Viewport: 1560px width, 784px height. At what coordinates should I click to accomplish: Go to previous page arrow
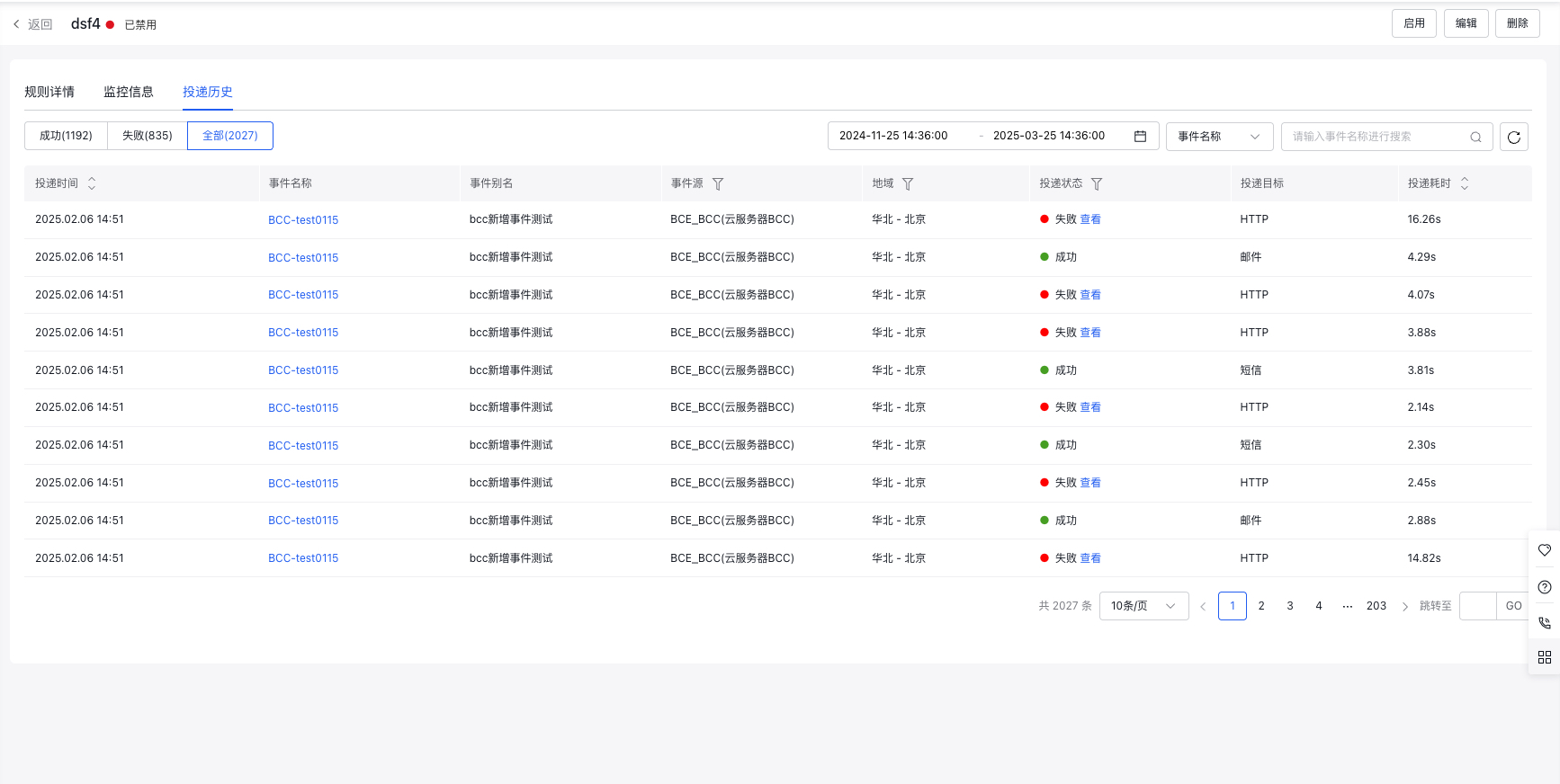click(1203, 606)
